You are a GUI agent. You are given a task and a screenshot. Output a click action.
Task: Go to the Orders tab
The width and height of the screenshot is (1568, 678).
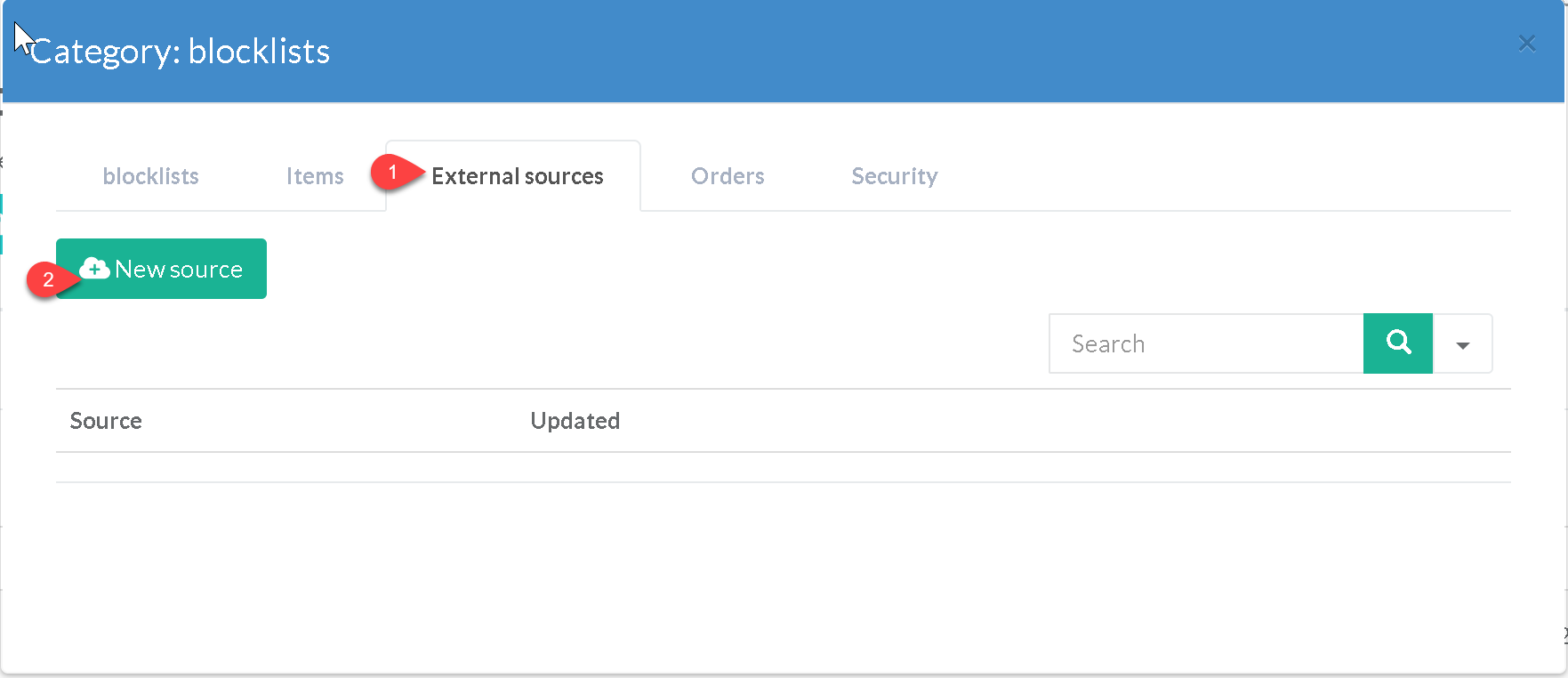[x=728, y=176]
